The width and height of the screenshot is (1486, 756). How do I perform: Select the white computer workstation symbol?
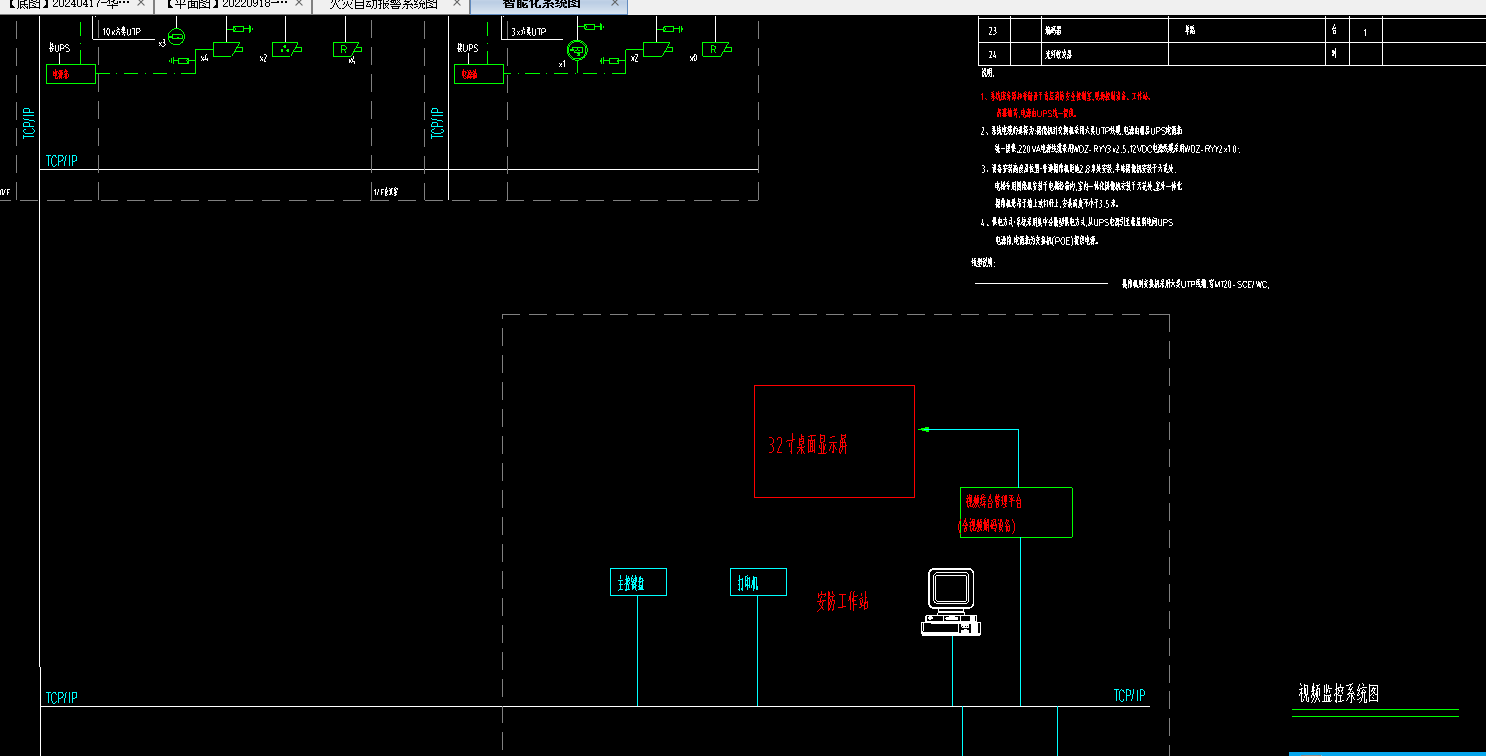951,601
